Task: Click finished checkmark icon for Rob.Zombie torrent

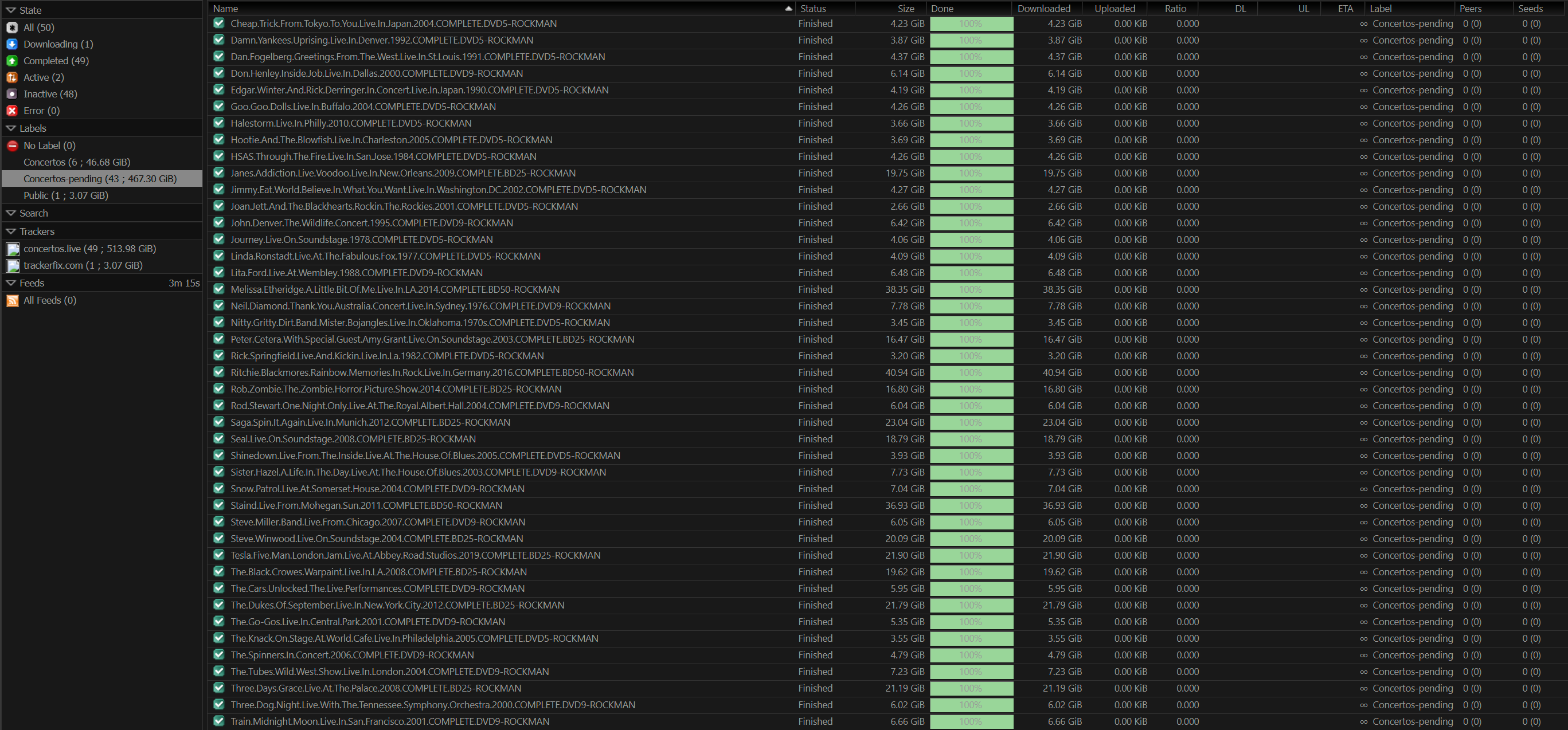Action: point(218,388)
